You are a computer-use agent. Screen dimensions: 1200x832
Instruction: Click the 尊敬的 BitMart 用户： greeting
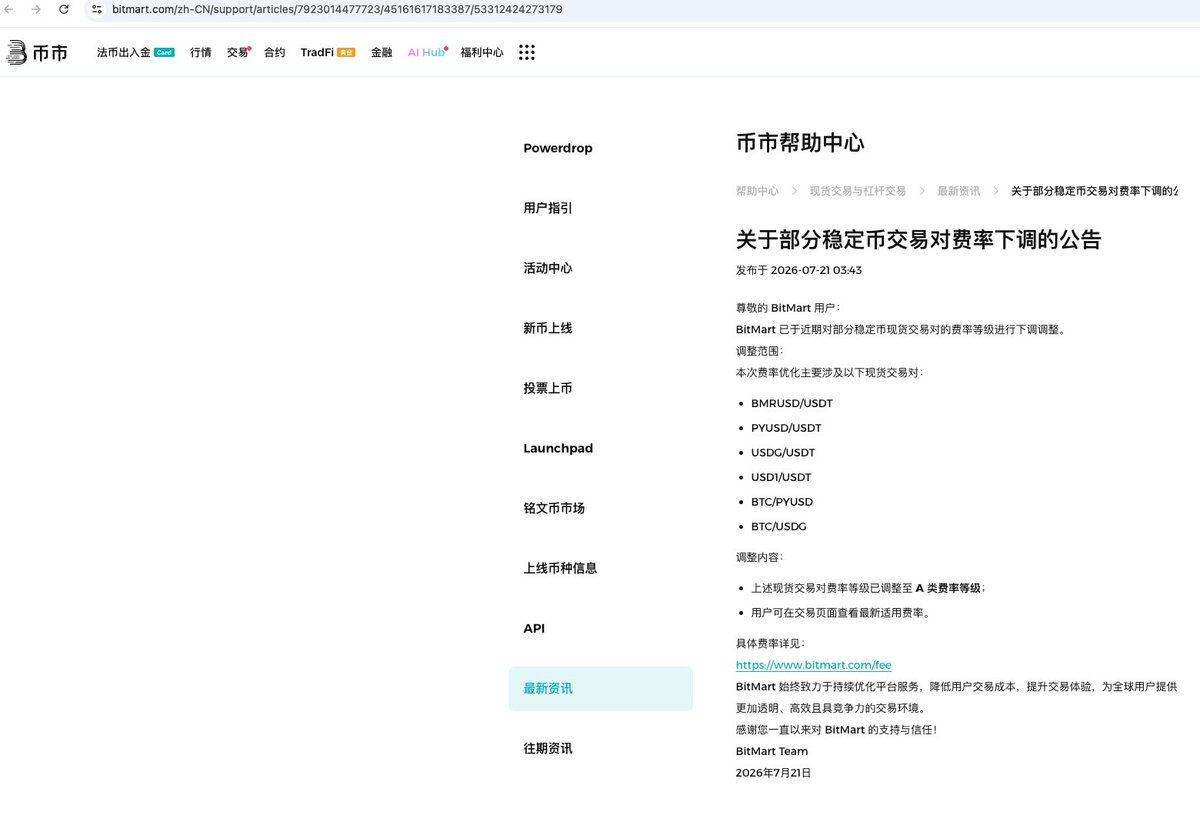[x=788, y=308]
